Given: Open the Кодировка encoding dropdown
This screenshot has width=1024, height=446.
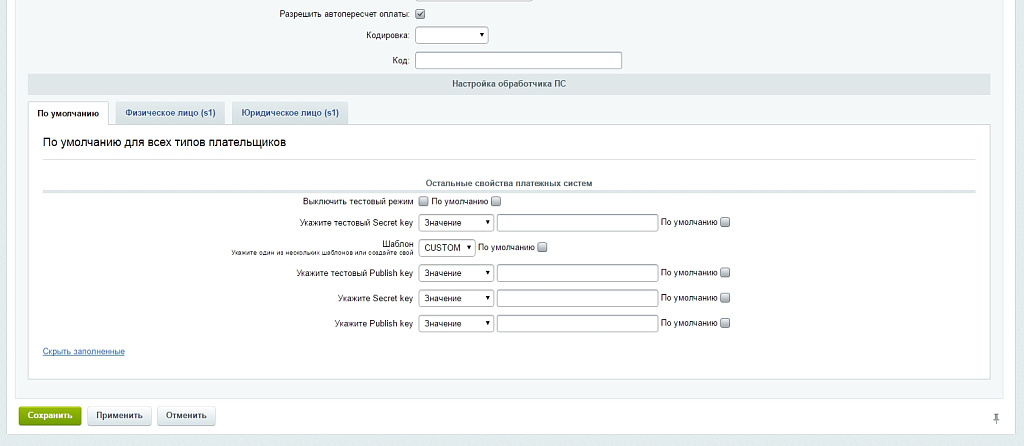Looking at the screenshot, I should coord(452,35).
